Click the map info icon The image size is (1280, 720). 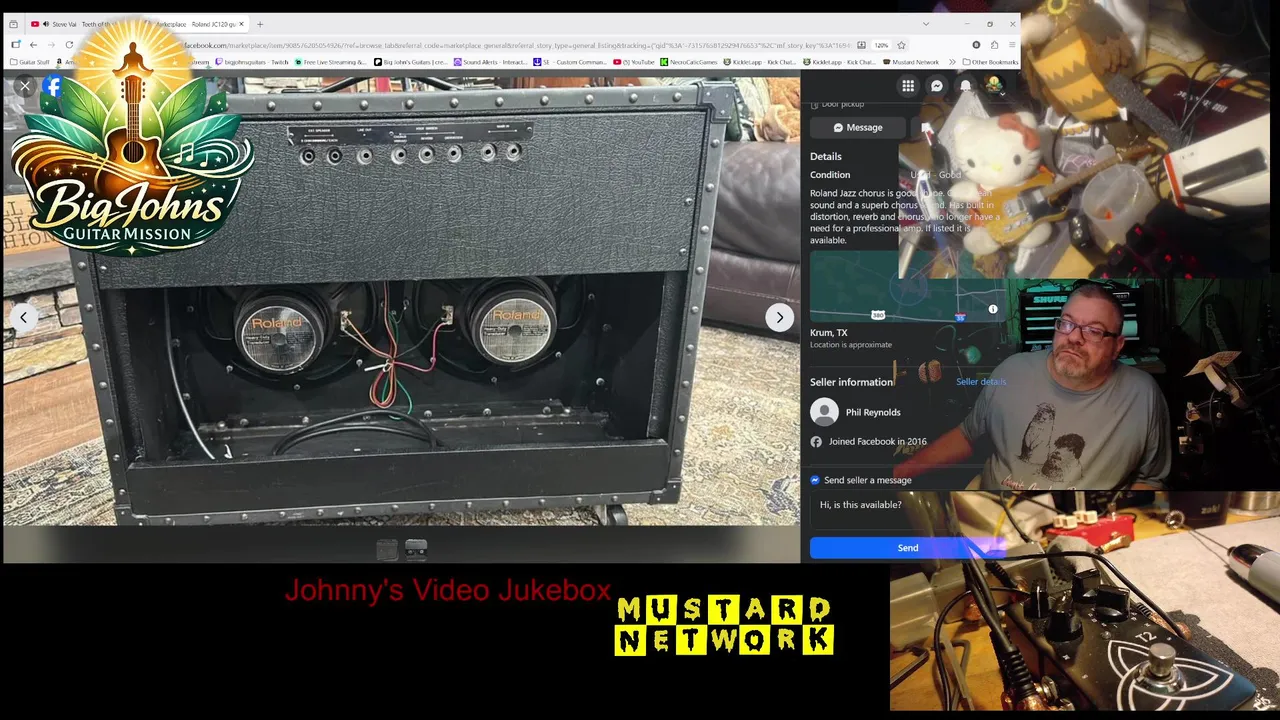point(993,309)
